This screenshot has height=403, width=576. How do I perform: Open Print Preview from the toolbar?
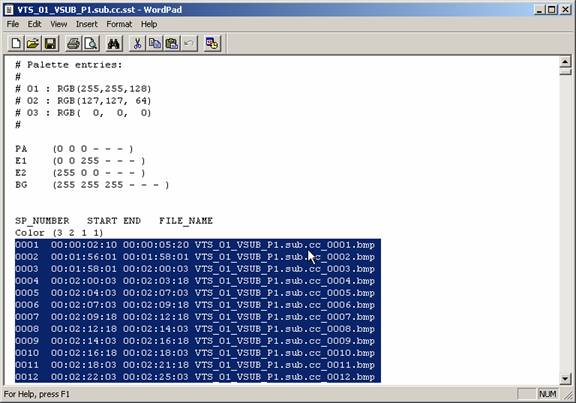[90, 44]
